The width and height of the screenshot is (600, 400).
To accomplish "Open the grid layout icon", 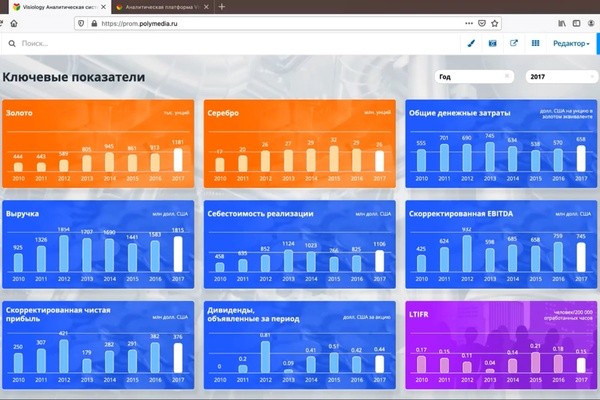I will pyautogui.click(x=536, y=44).
